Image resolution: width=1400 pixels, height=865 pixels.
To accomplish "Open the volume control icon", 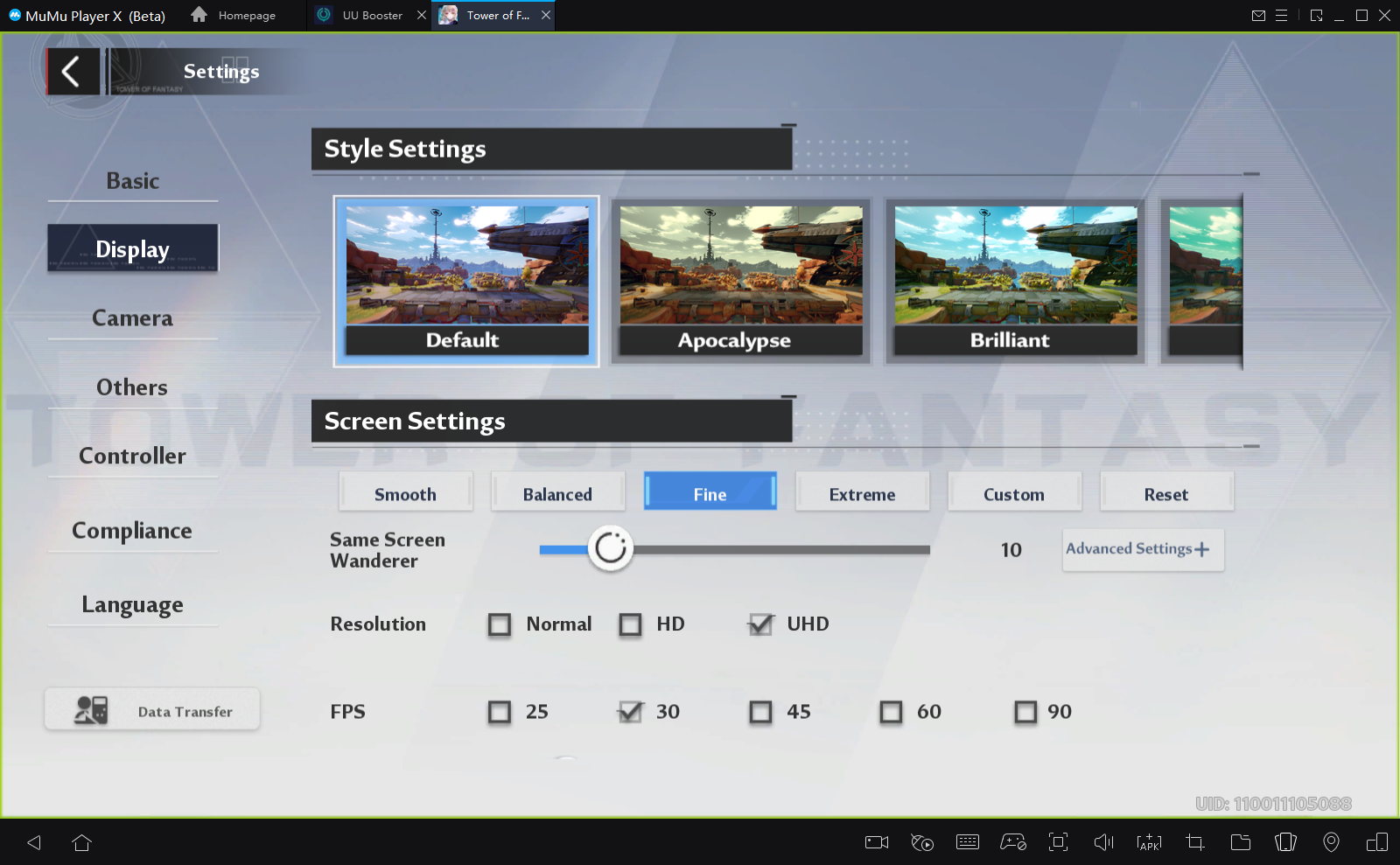I will pyautogui.click(x=1104, y=842).
